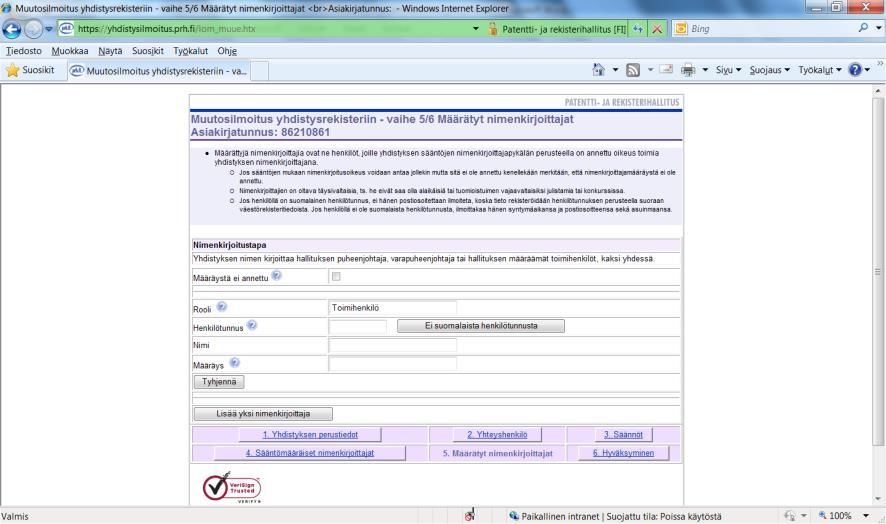
Task: Select the Muutosilmoitus yhdistysrekisteriin tab
Action: tap(159, 71)
